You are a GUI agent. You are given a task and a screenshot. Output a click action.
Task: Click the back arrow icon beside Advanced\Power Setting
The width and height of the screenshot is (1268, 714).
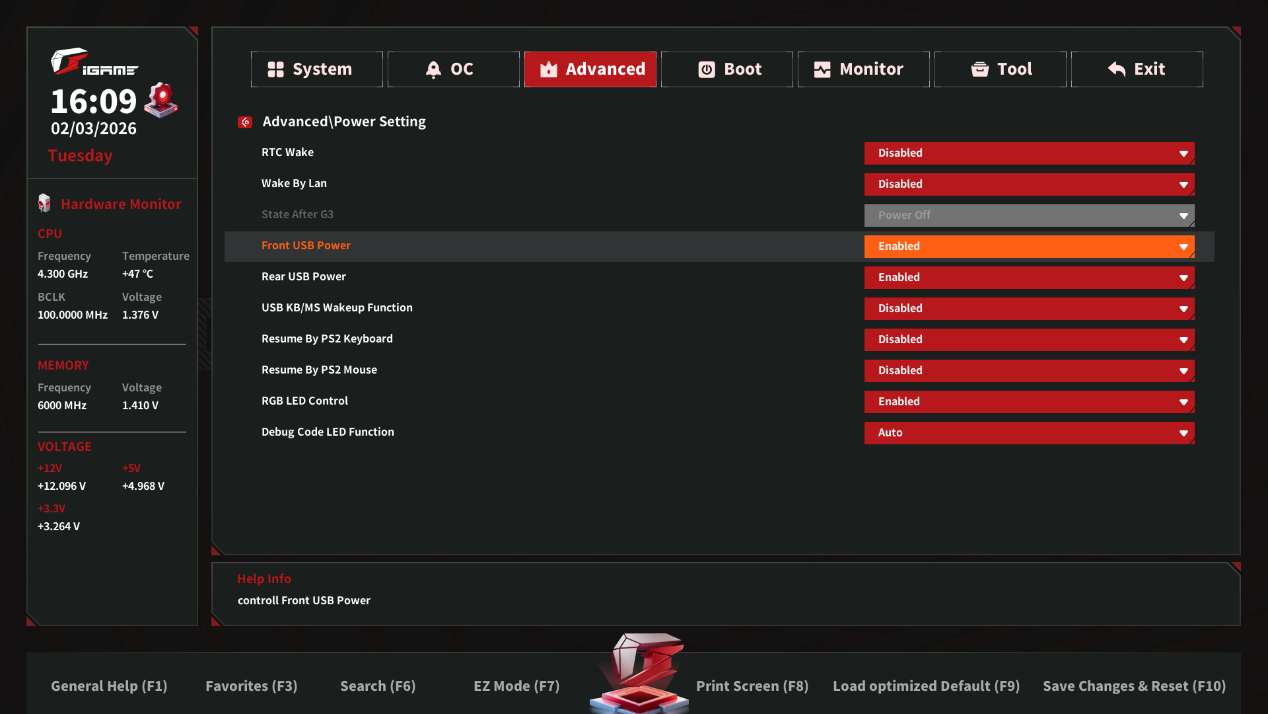[x=245, y=122]
